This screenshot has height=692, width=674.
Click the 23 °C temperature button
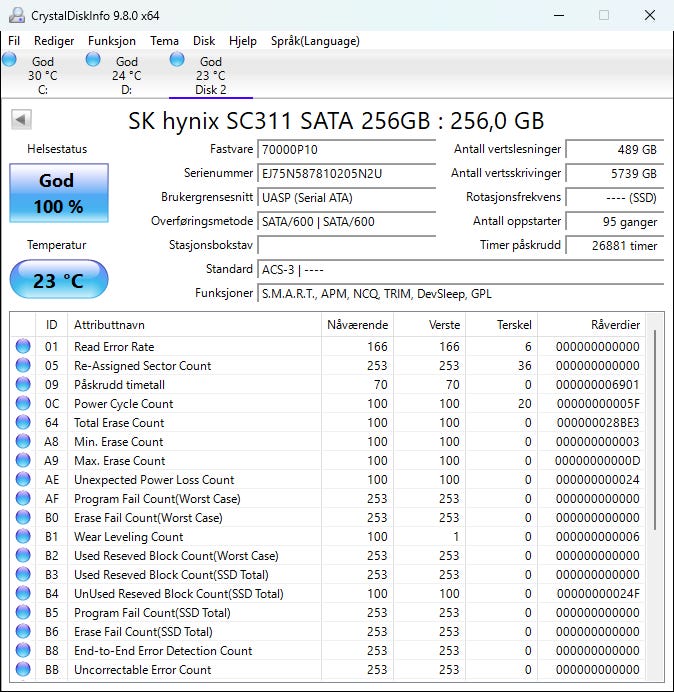pyautogui.click(x=59, y=280)
